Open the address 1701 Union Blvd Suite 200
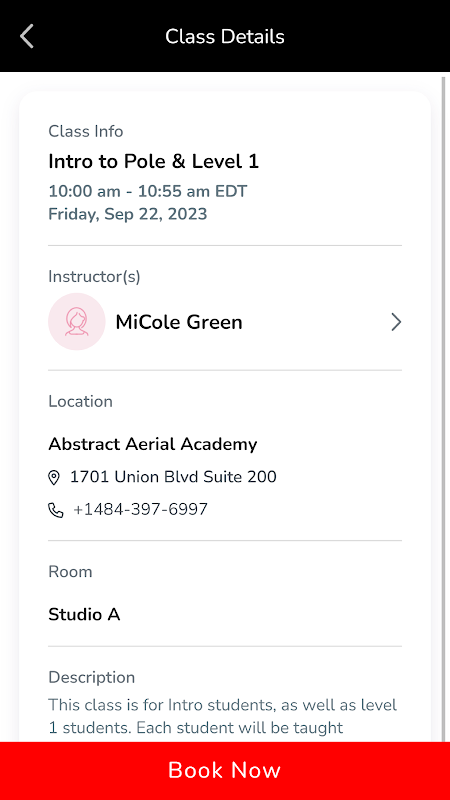The image size is (450, 800). point(173,477)
